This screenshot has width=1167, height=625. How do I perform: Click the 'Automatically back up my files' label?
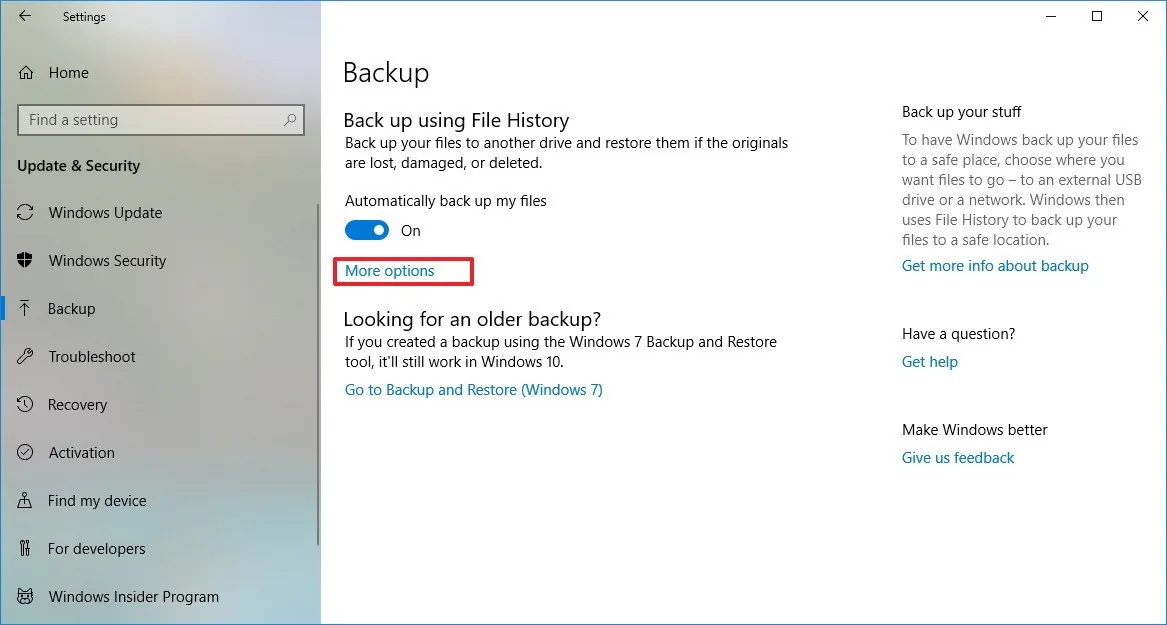pyautogui.click(x=446, y=201)
